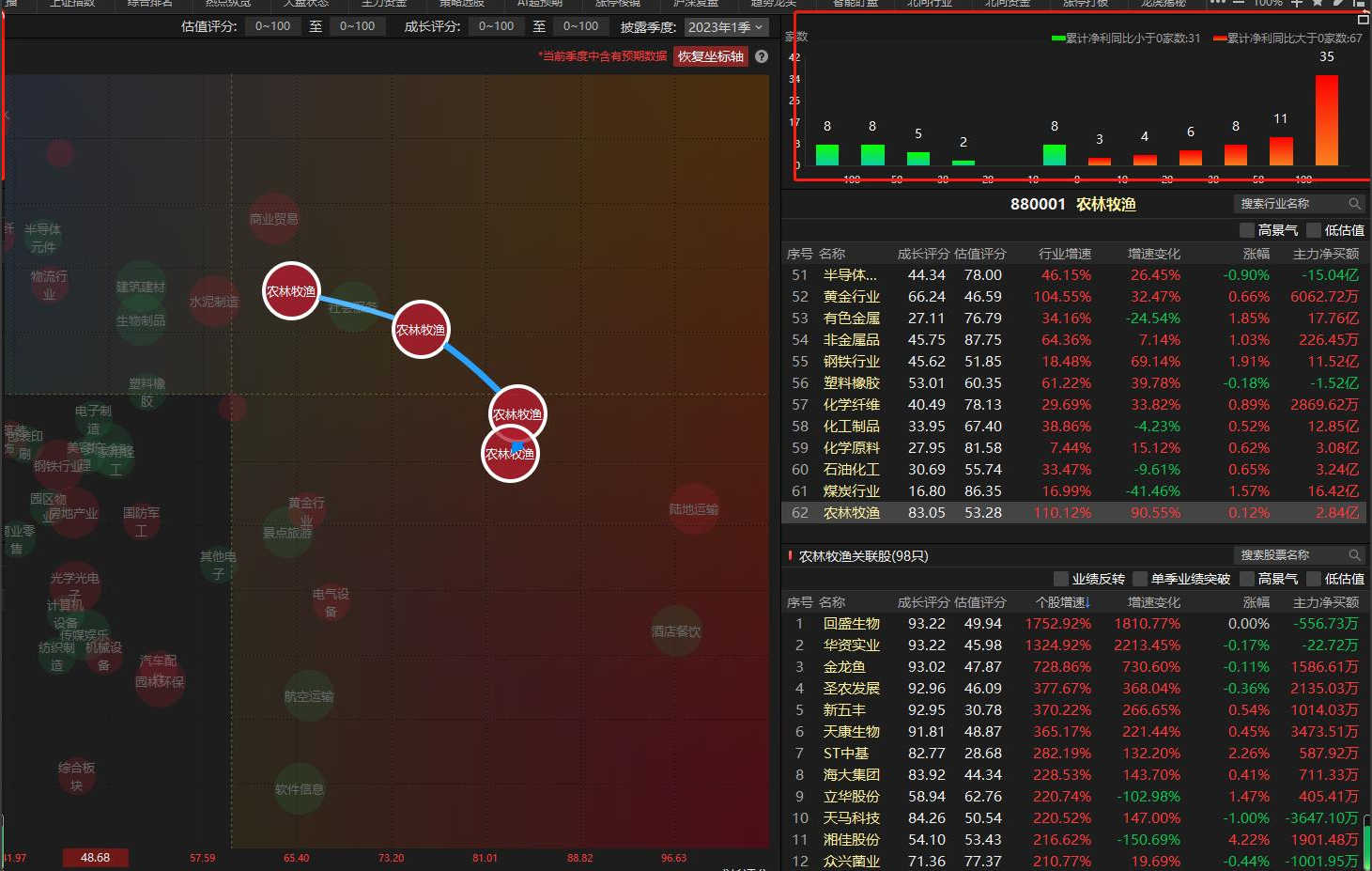1372x871 pixels.
Task: Click the 水泥制造 bubble in scatter chart
Action: pyautogui.click(x=214, y=302)
